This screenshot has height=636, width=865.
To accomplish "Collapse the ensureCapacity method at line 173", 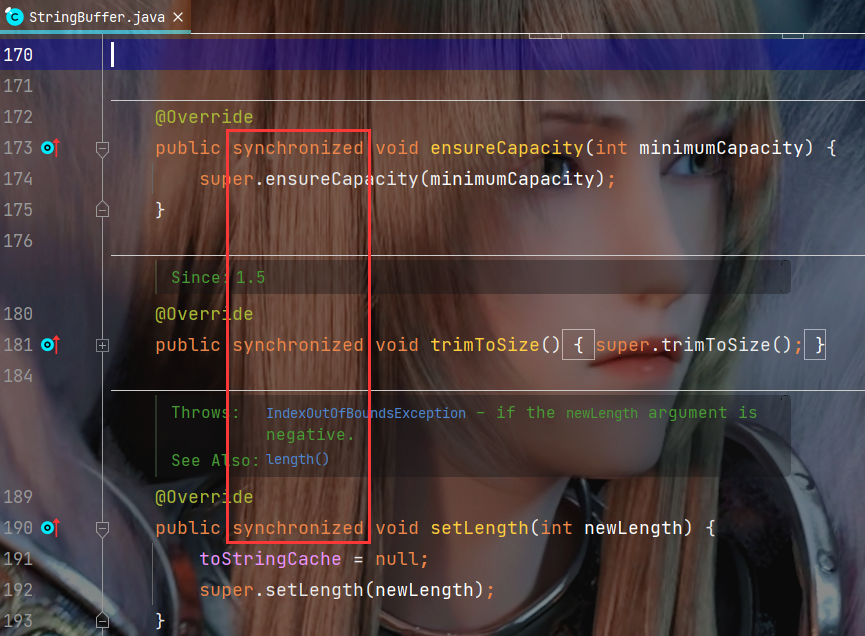I will (x=102, y=149).
